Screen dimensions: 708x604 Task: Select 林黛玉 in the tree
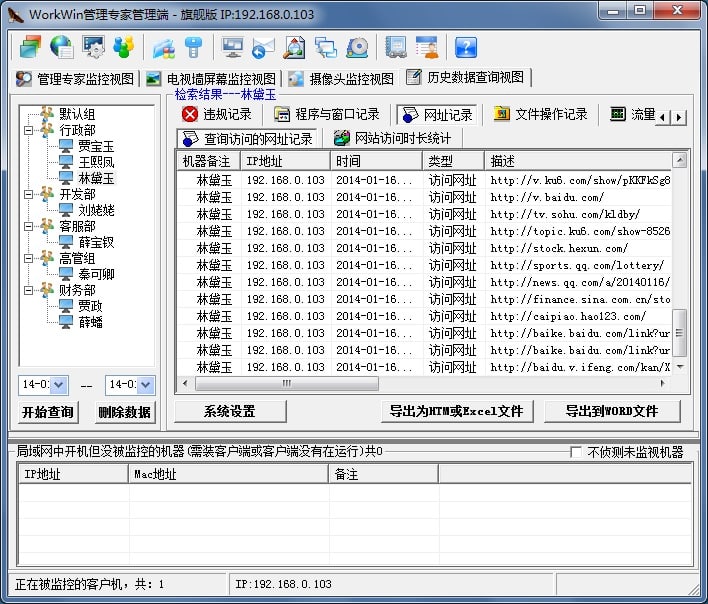pos(96,178)
